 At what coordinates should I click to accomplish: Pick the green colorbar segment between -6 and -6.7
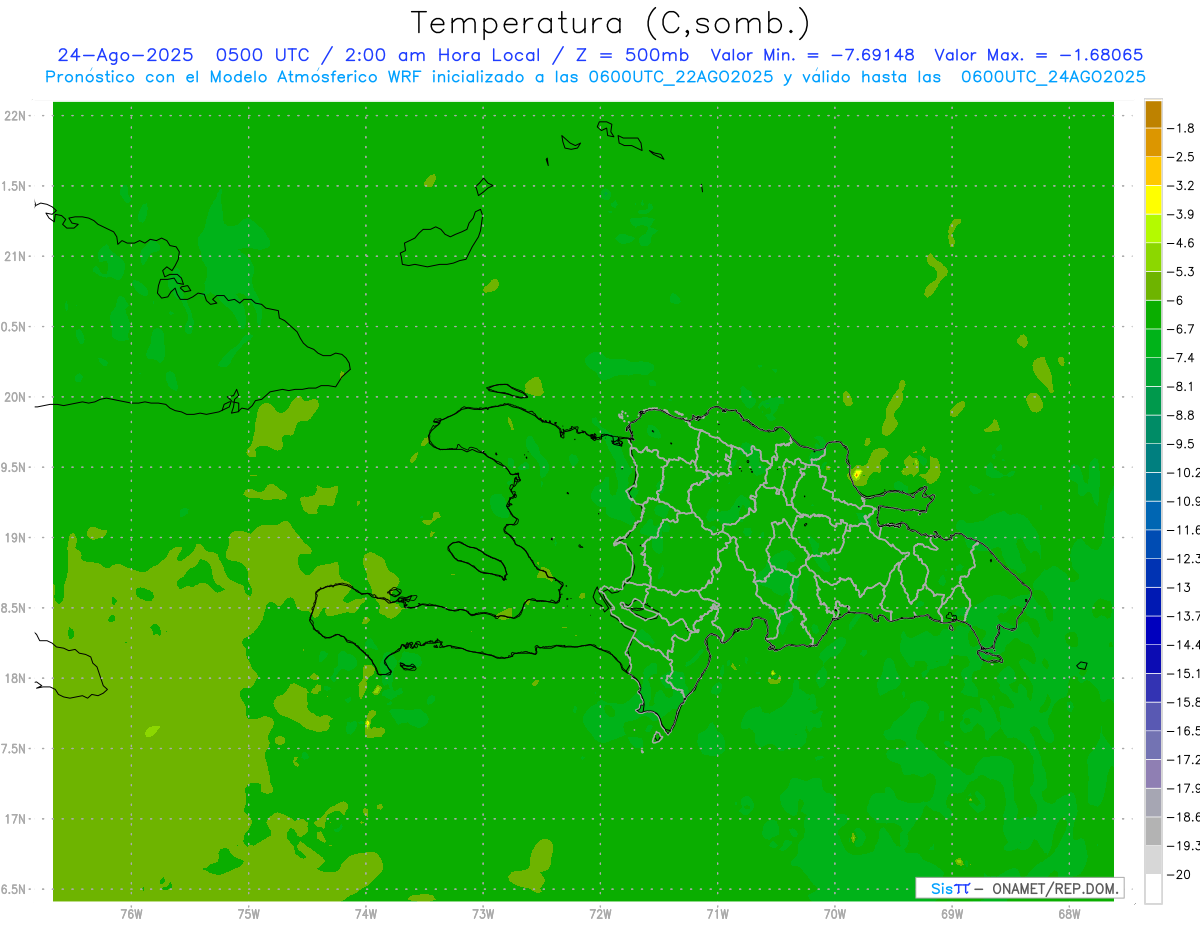click(x=1153, y=314)
